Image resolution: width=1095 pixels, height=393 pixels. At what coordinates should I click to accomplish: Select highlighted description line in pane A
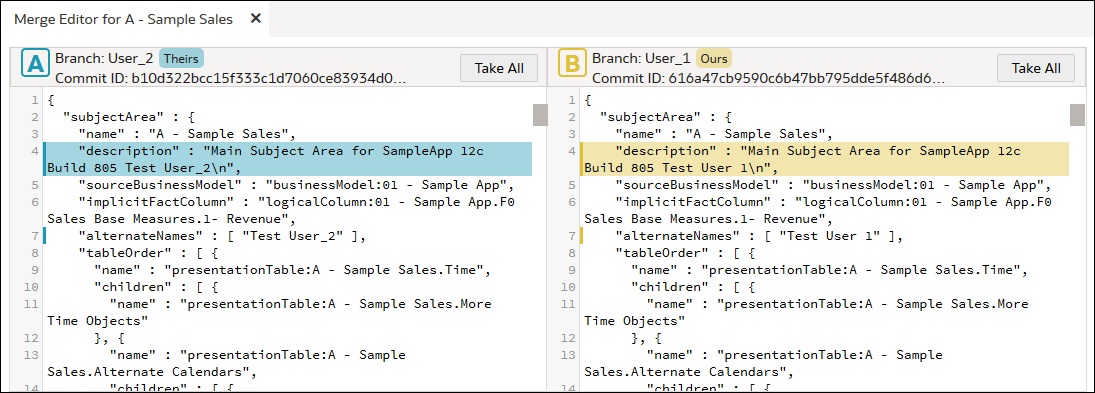coord(288,159)
